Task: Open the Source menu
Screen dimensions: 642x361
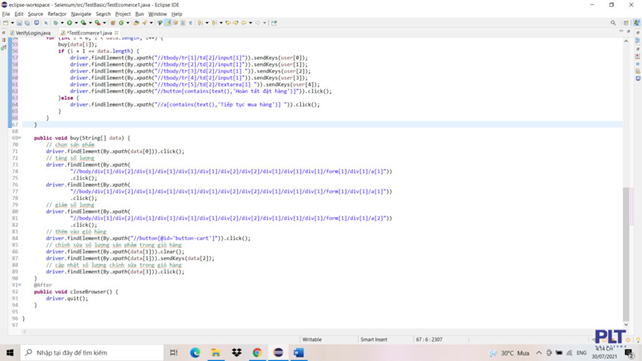Action: point(35,14)
